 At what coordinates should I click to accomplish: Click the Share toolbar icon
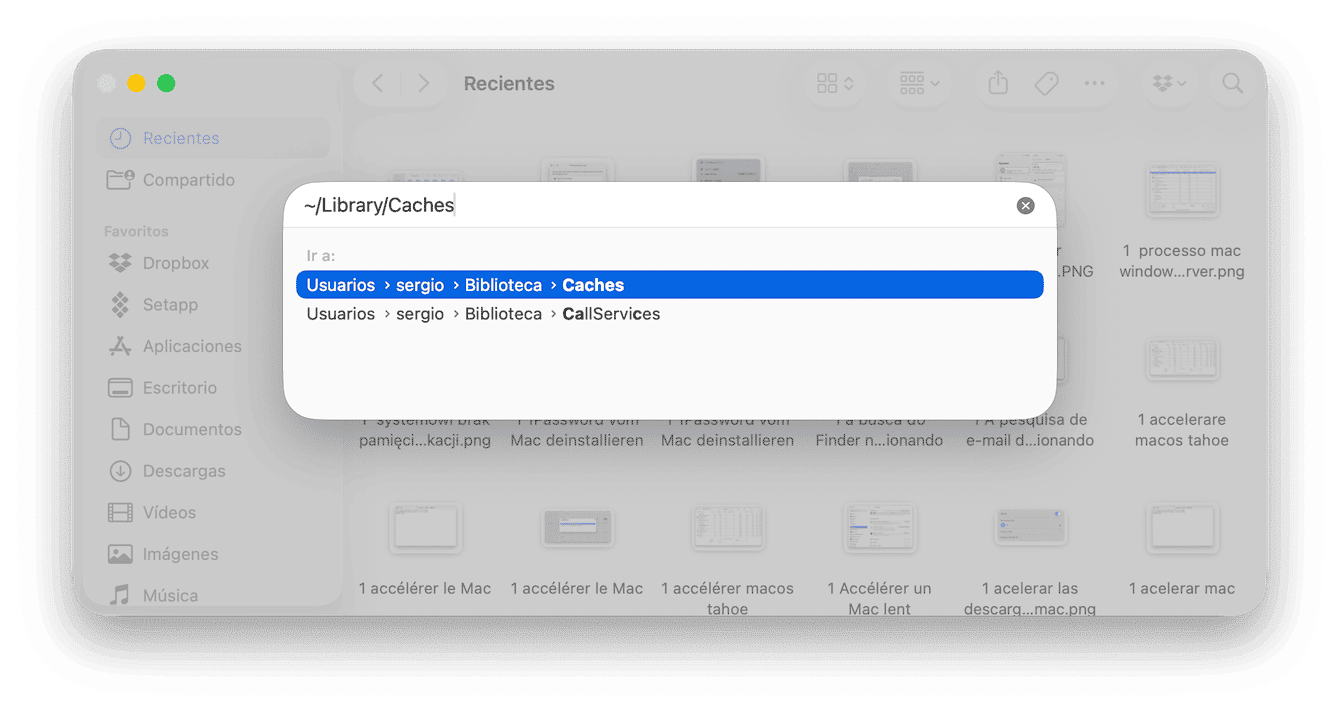[x=998, y=83]
